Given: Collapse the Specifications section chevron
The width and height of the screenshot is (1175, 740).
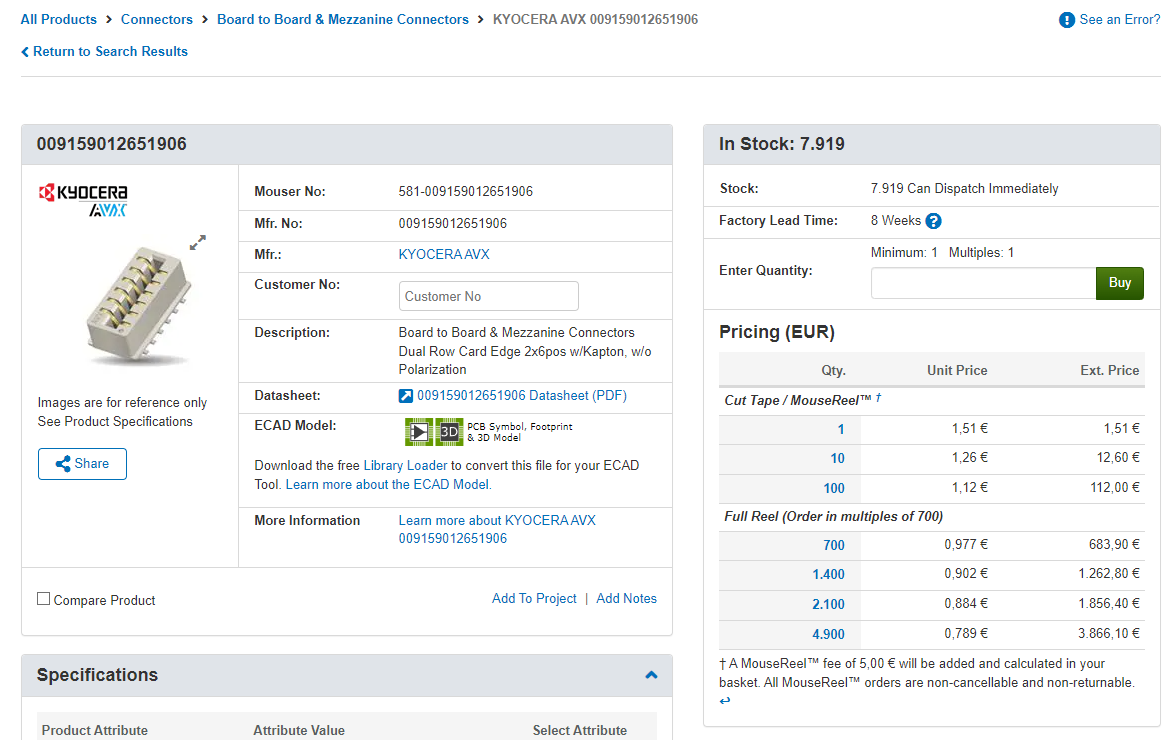Looking at the screenshot, I should 651,675.
